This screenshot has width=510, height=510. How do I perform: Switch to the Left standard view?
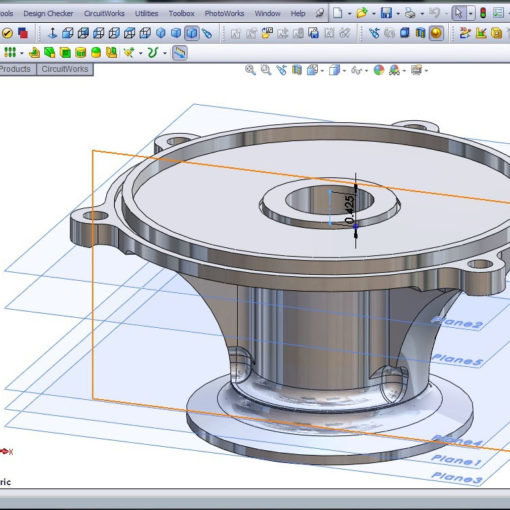pyautogui.click(x=99, y=33)
